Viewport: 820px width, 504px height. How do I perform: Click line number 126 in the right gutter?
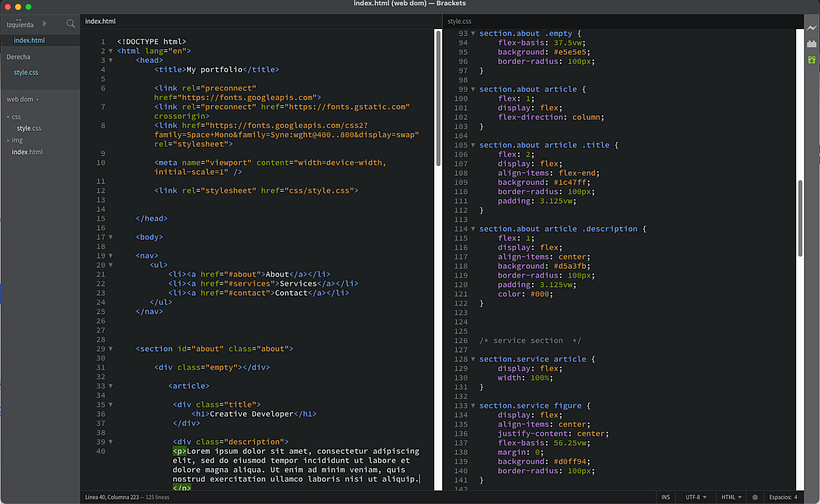(461, 341)
